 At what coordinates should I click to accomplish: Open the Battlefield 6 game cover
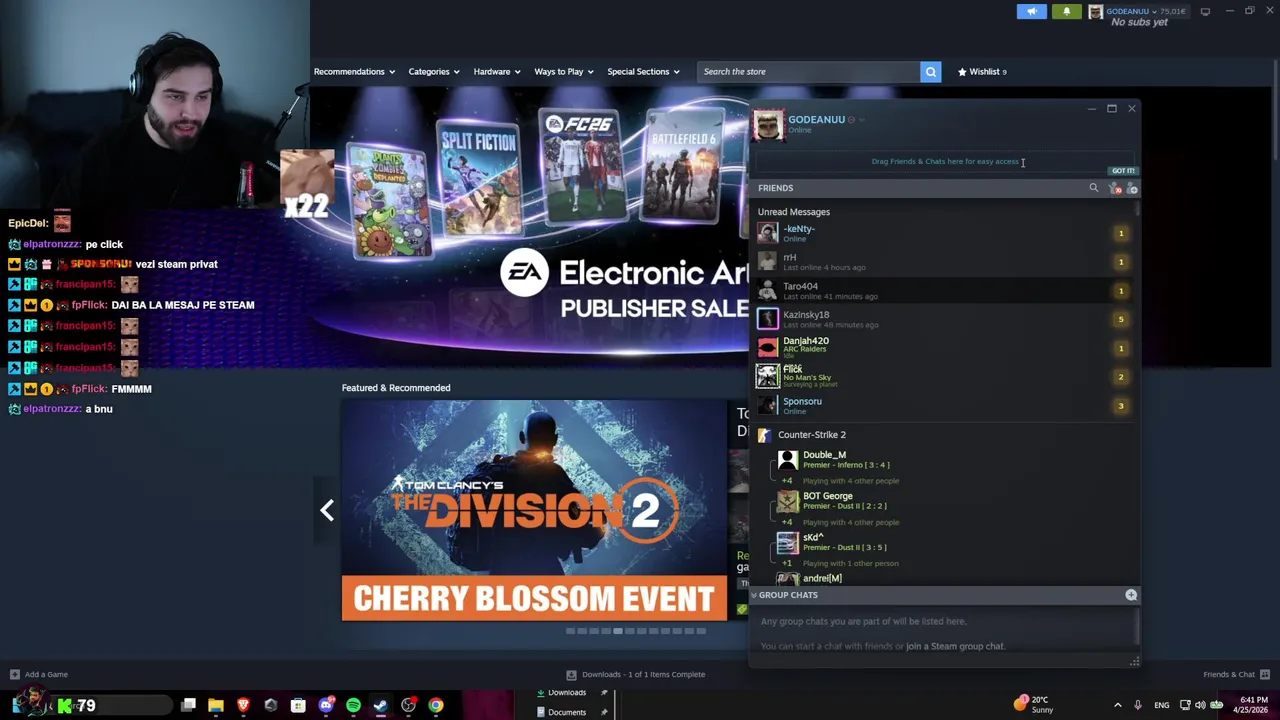(x=684, y=164)
